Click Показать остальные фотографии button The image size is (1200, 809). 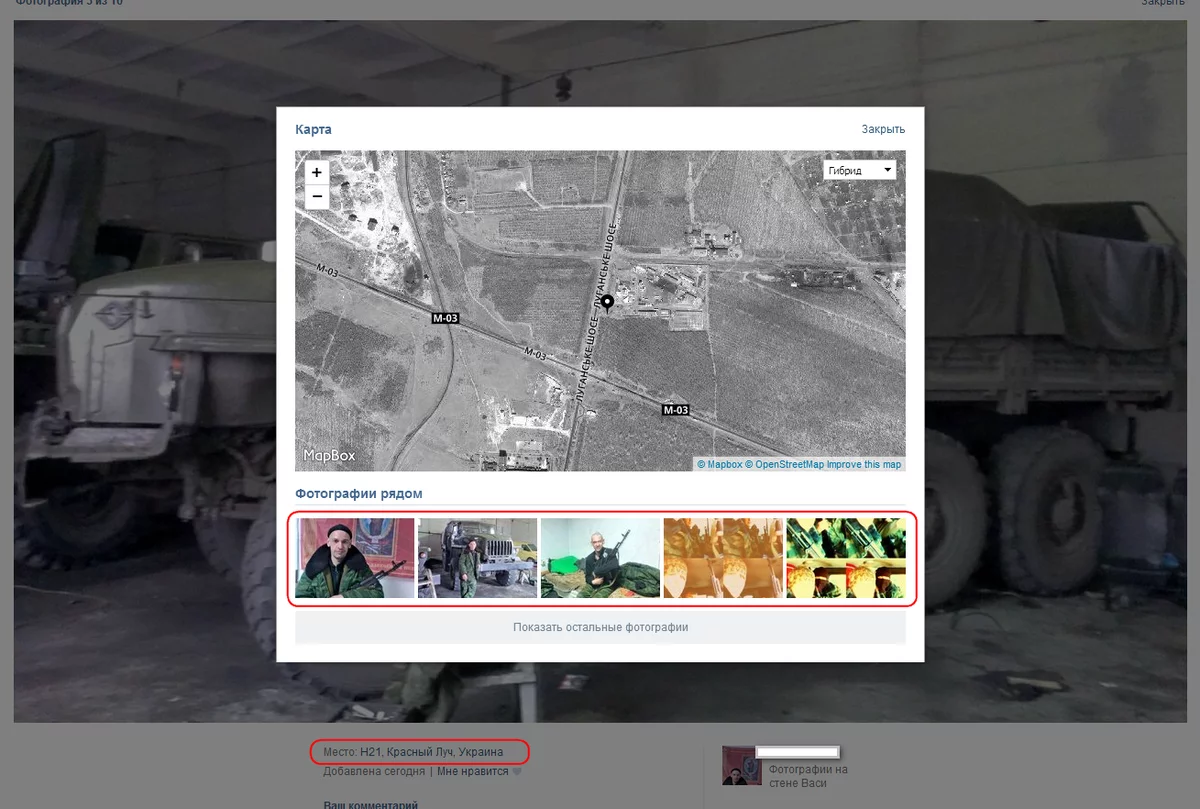(x=600, y=628)
